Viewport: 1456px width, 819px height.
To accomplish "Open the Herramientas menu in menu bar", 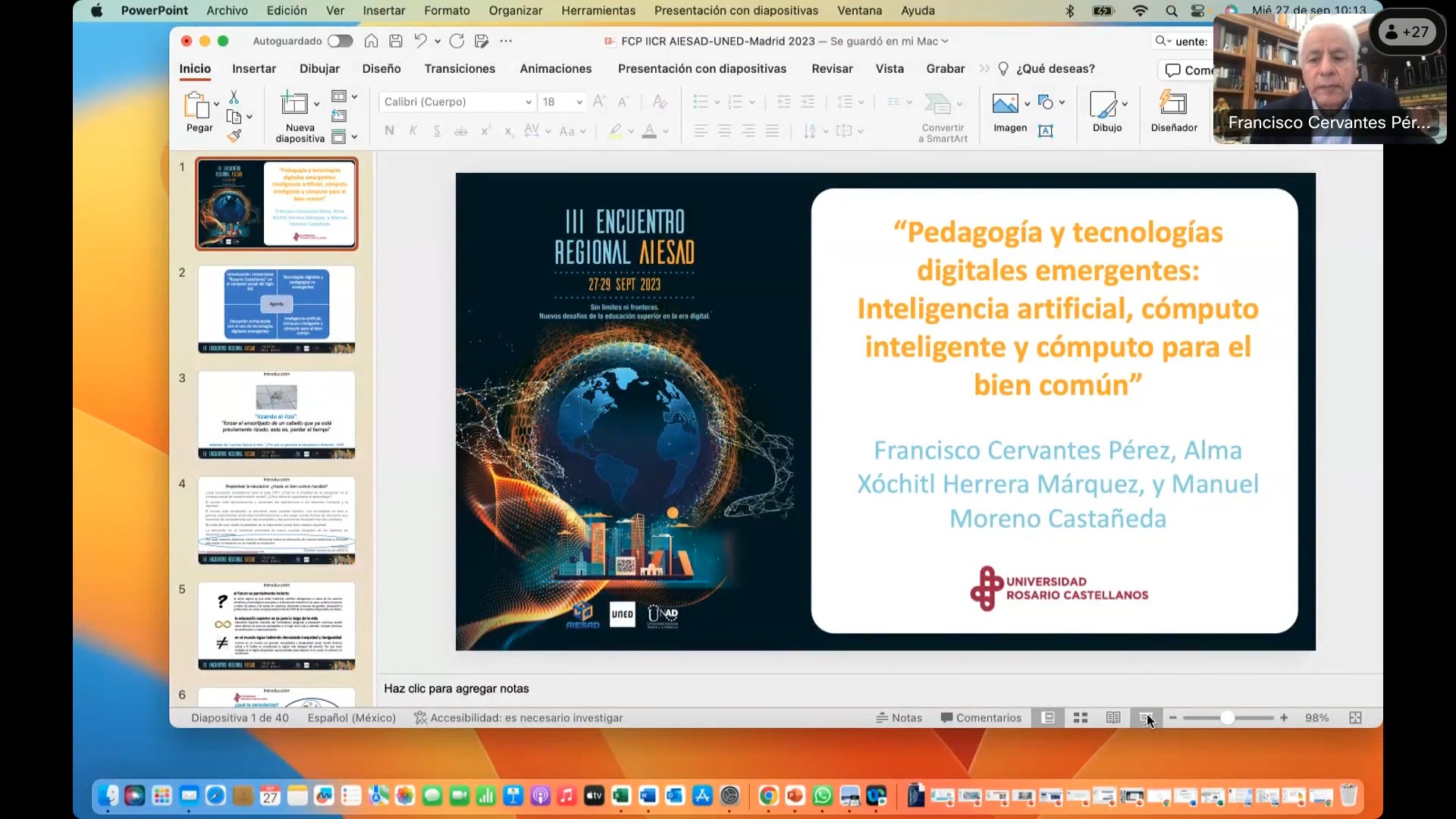I will click(598, 11).
